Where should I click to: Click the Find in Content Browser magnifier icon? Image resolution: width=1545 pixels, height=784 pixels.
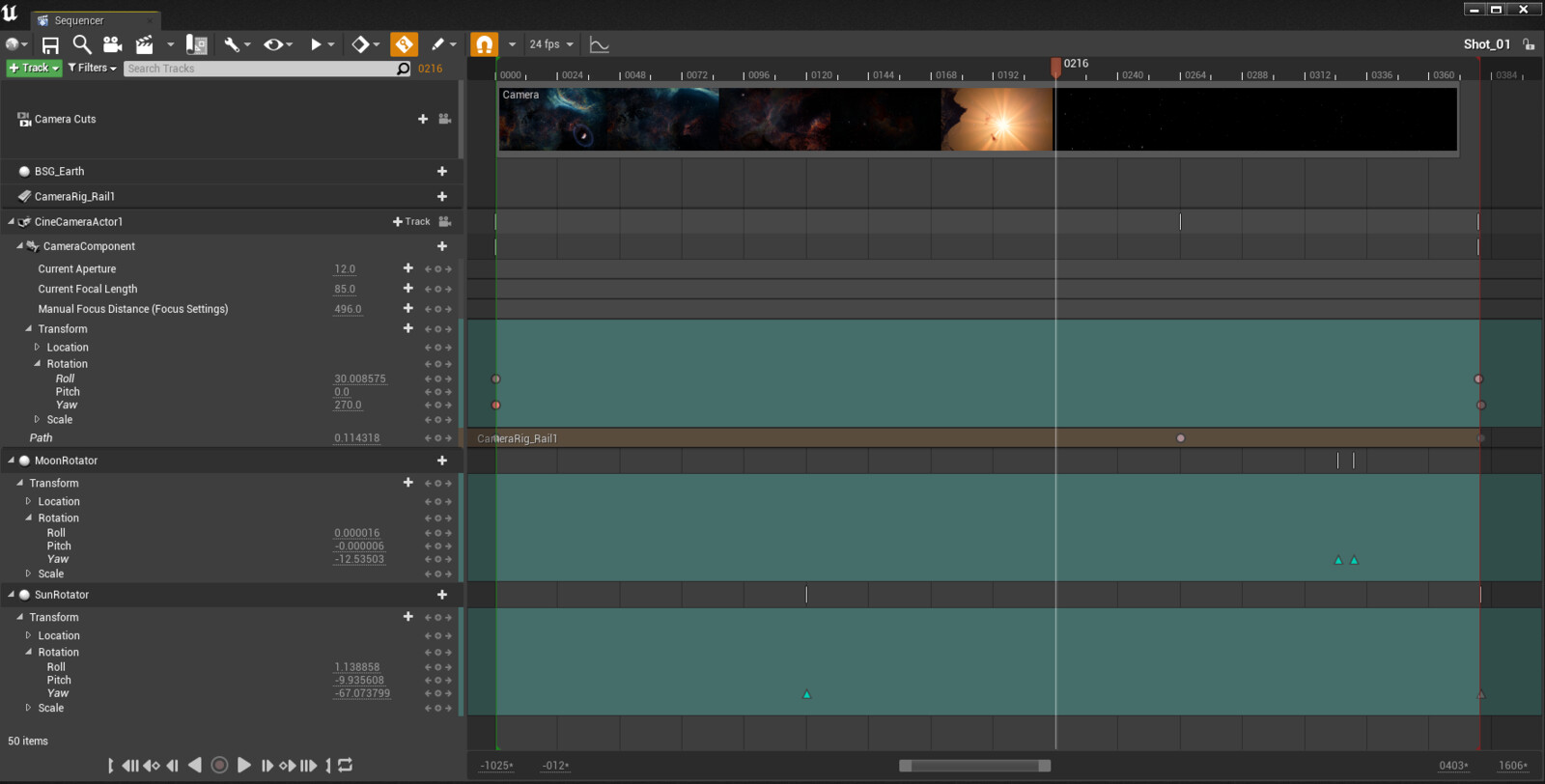click(x=82, y=44)
